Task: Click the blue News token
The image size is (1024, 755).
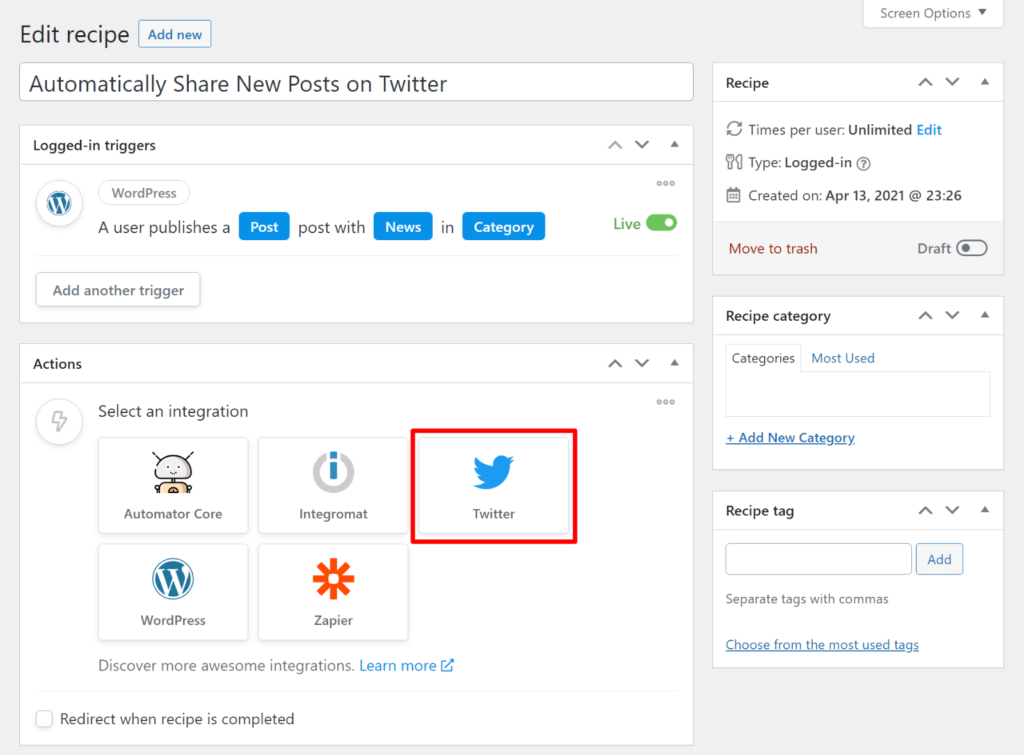Action: tap(403, 227)
